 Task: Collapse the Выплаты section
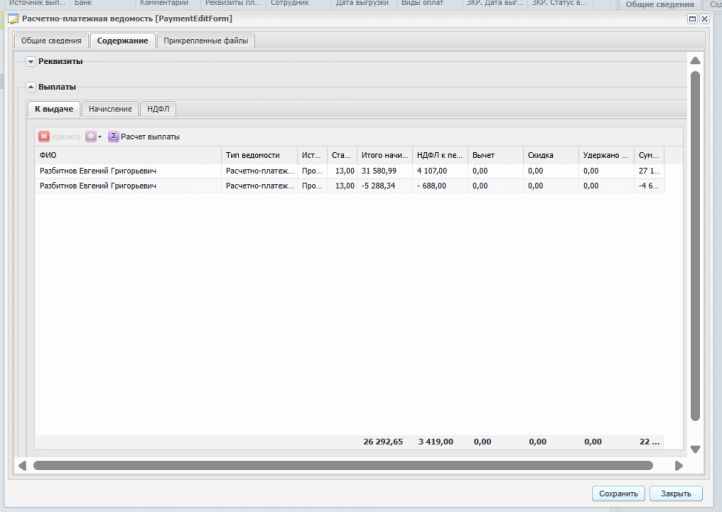30,87
